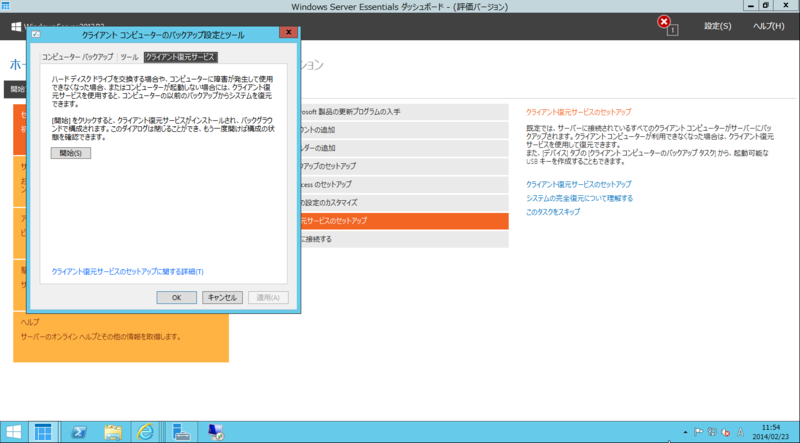Launch Internet Explorer from the taskbar
The image size is (800, 443).
click(145, 432)
